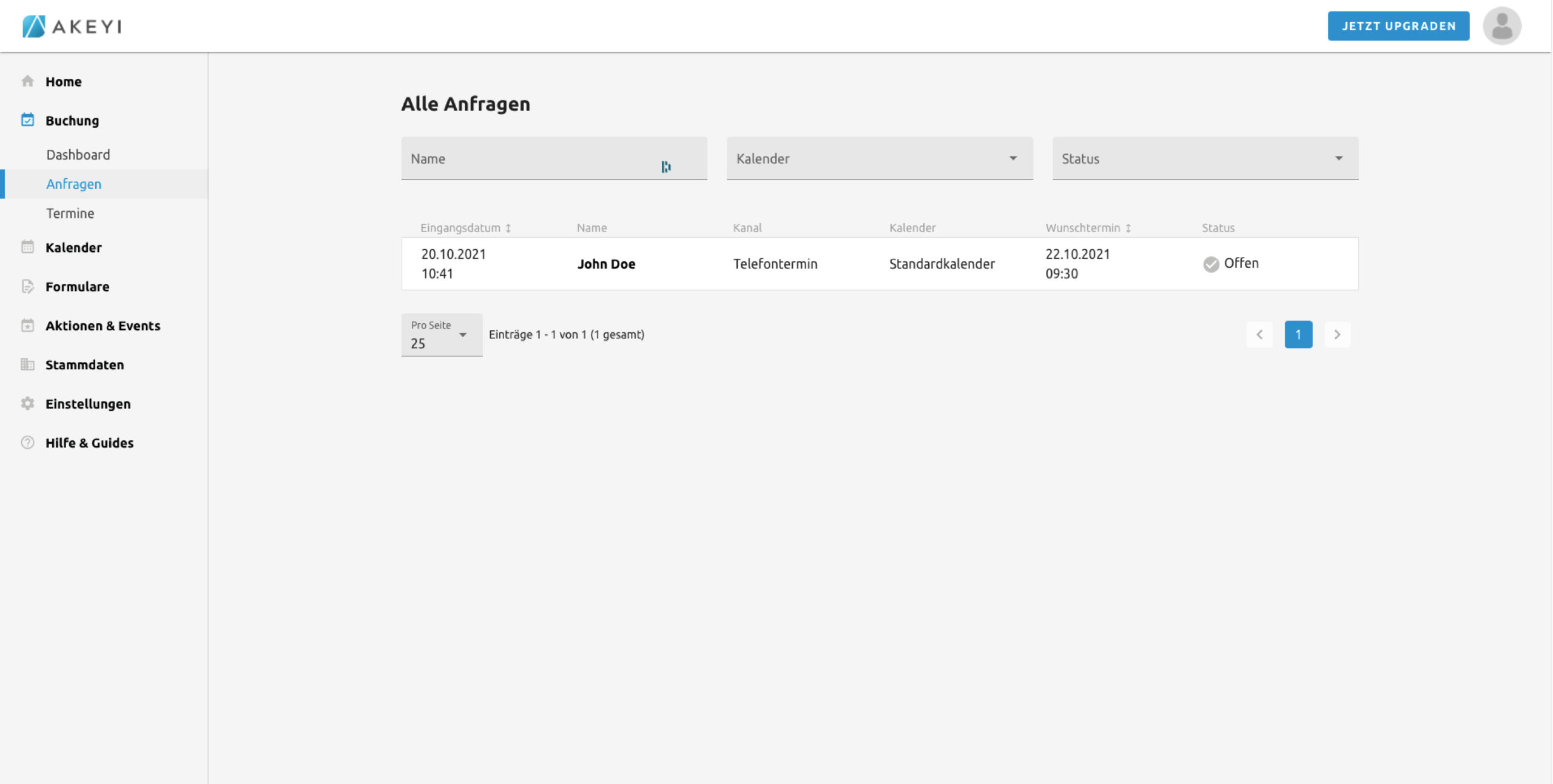Sort by Eingangsdatum column arrow

pos(508,228)
